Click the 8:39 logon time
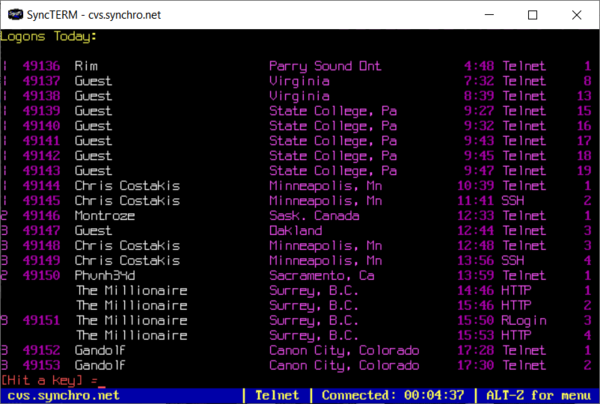The width and height of the screenshot is (600, 404). [479, 96]
